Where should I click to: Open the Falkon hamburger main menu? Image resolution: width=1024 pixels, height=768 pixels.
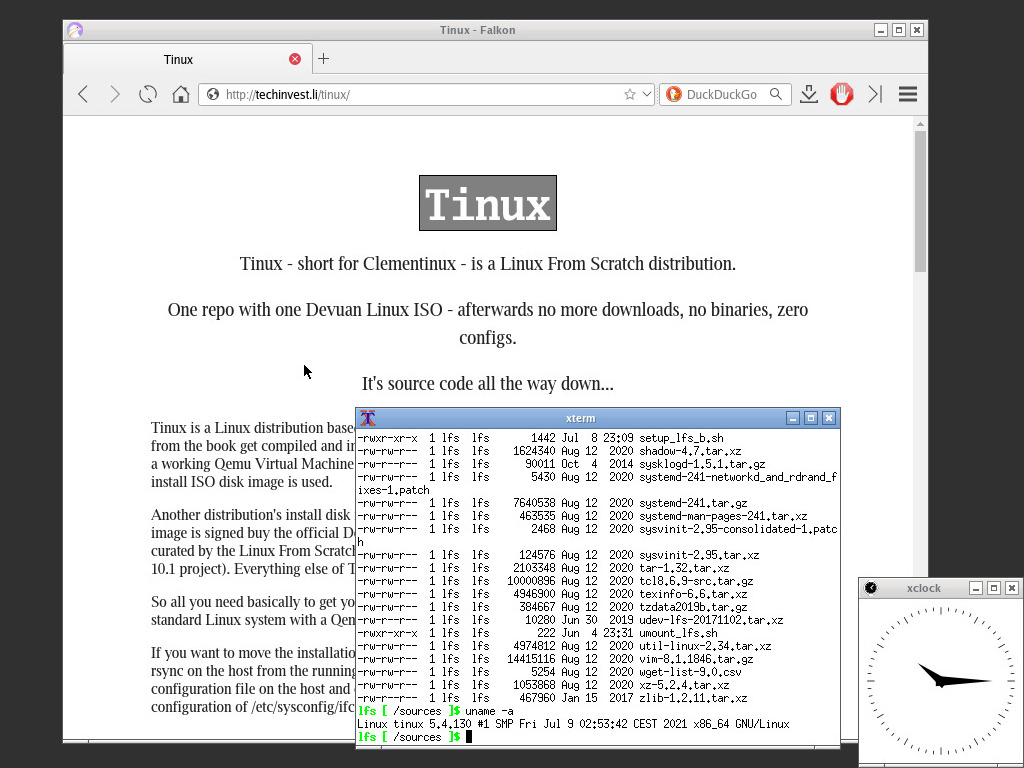(908, 94)
